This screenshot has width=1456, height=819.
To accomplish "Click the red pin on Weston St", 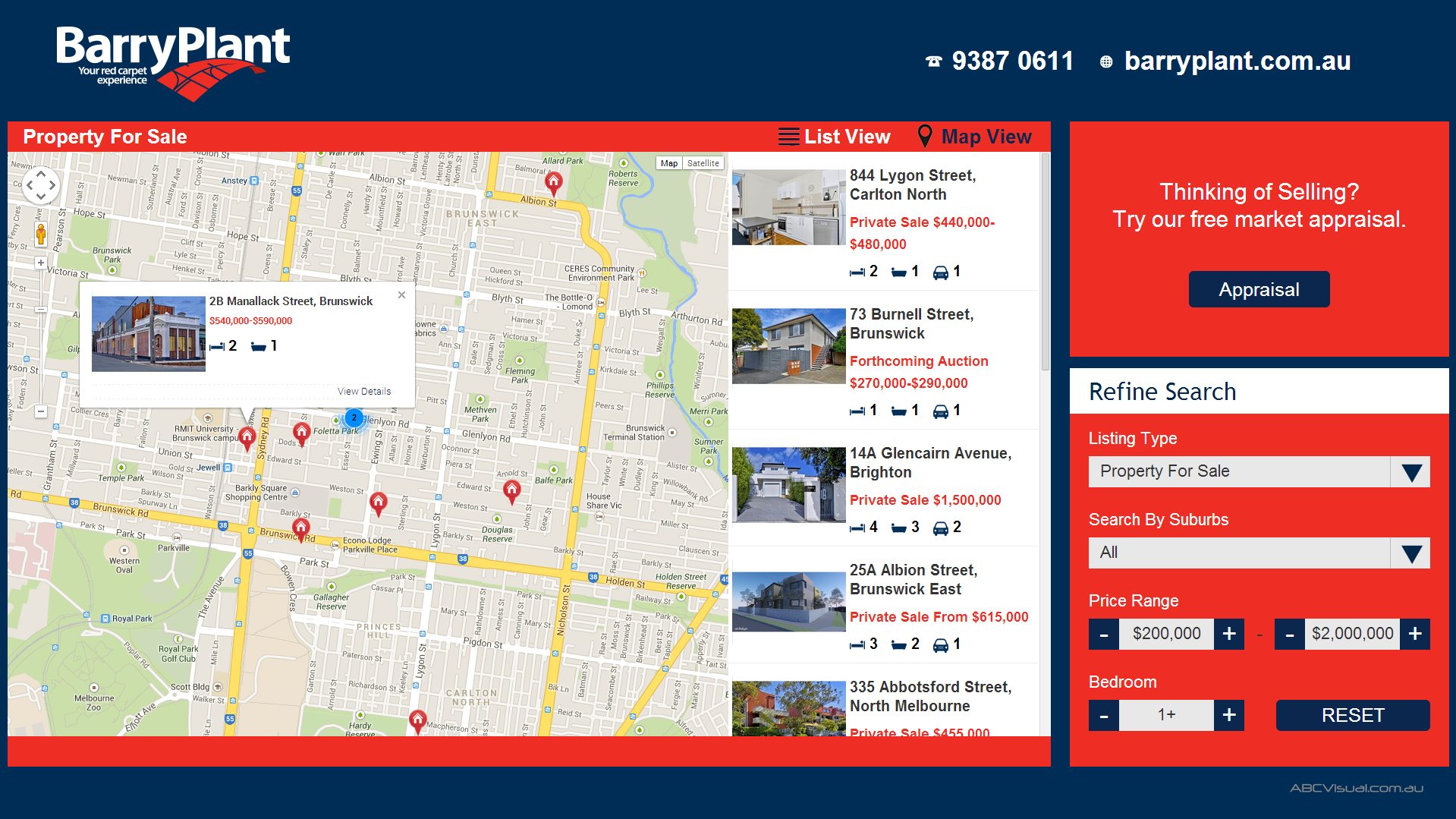I will tap(378, 502).
